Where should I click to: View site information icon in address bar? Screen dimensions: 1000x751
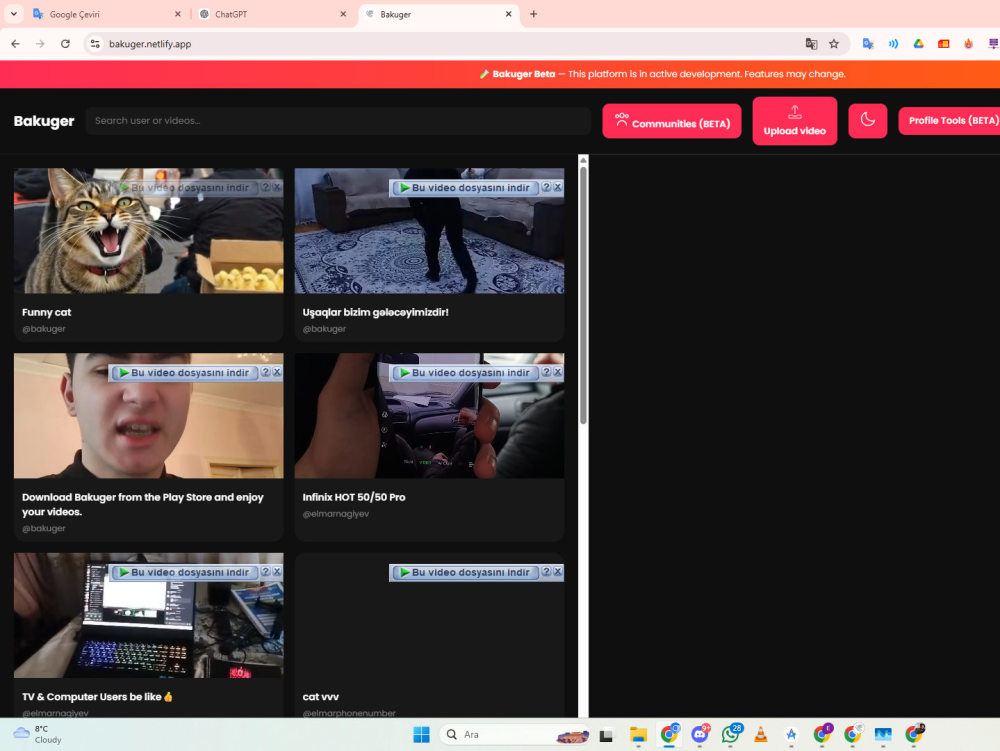pos(95,44)
